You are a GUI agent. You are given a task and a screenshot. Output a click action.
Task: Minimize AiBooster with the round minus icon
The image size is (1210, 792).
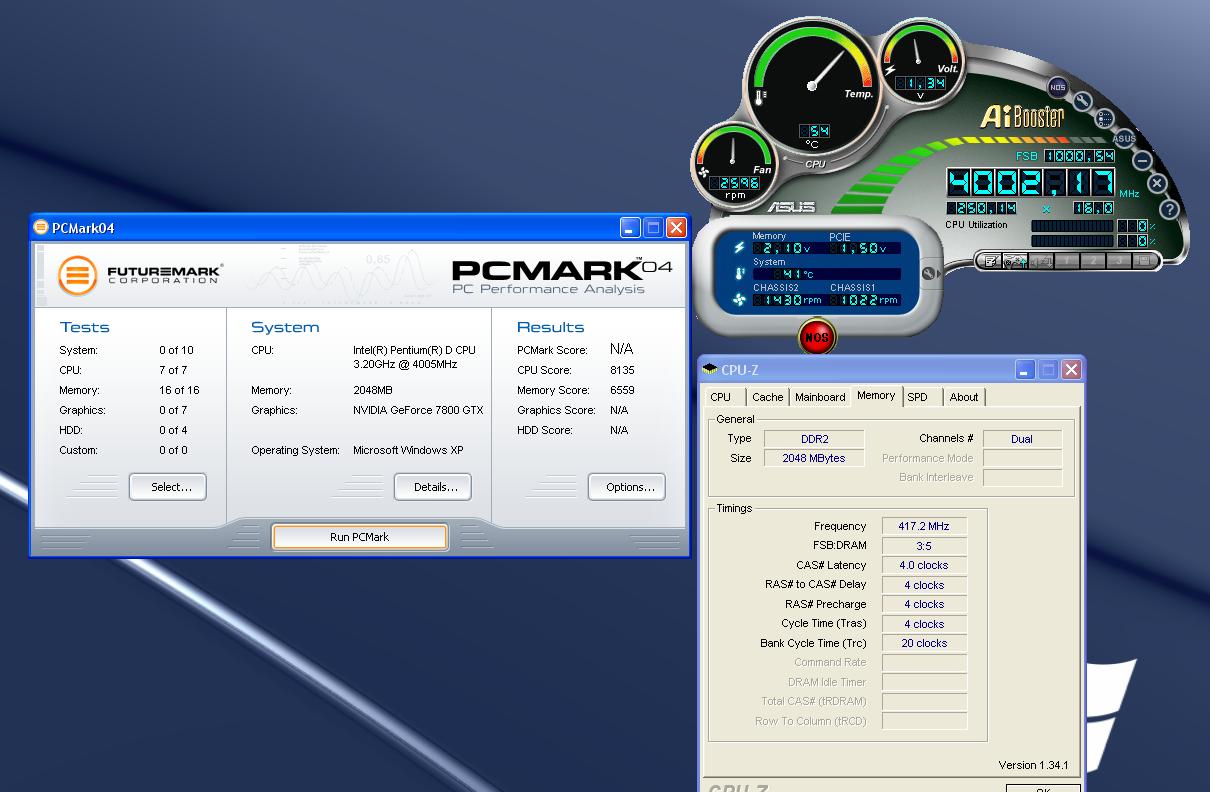point(1142,160)
